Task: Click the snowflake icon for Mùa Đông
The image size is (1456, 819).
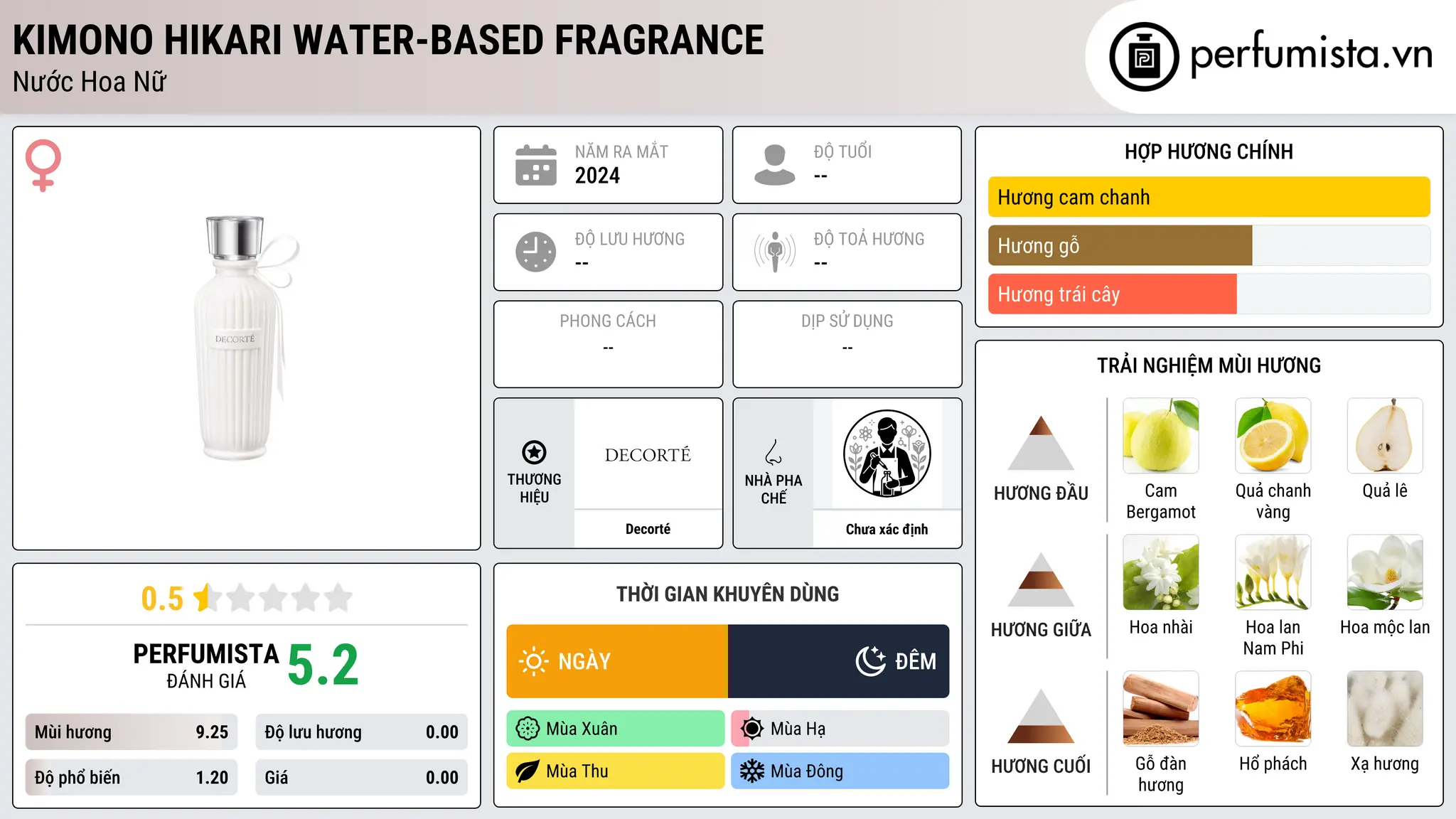Action: [x=752, y=771]
